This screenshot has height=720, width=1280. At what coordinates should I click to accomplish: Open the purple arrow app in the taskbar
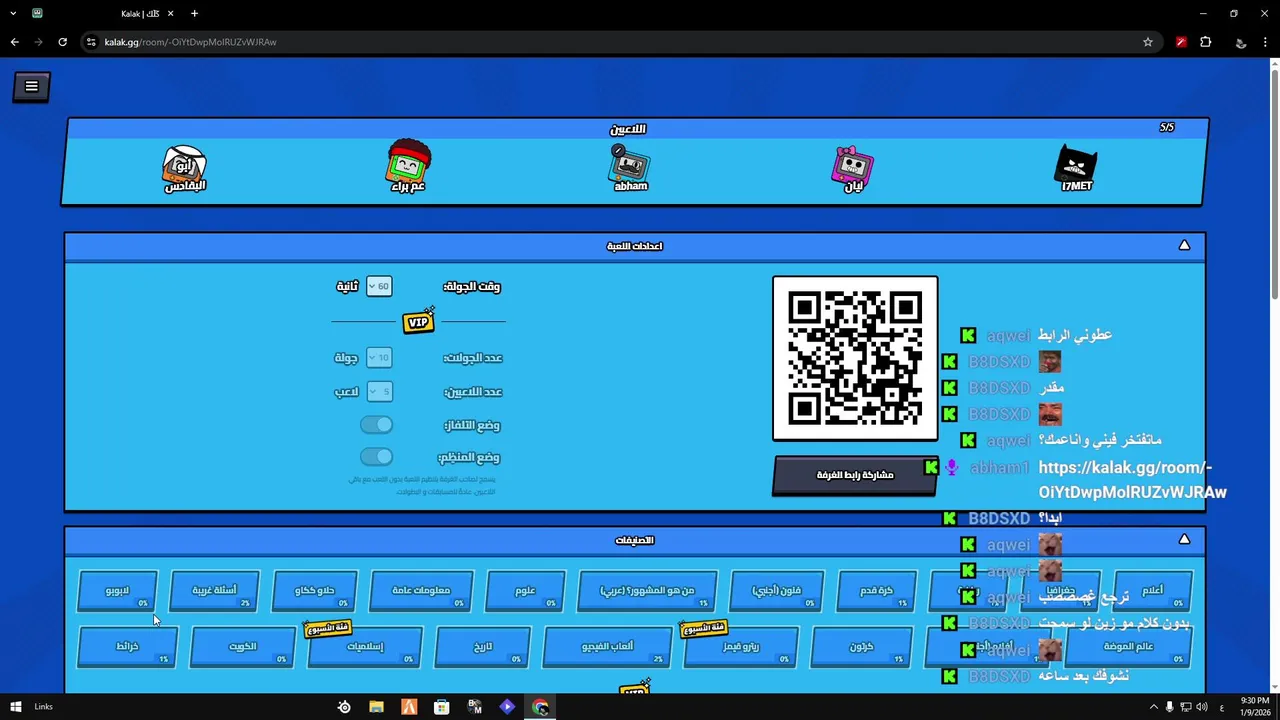click(507, 707)
